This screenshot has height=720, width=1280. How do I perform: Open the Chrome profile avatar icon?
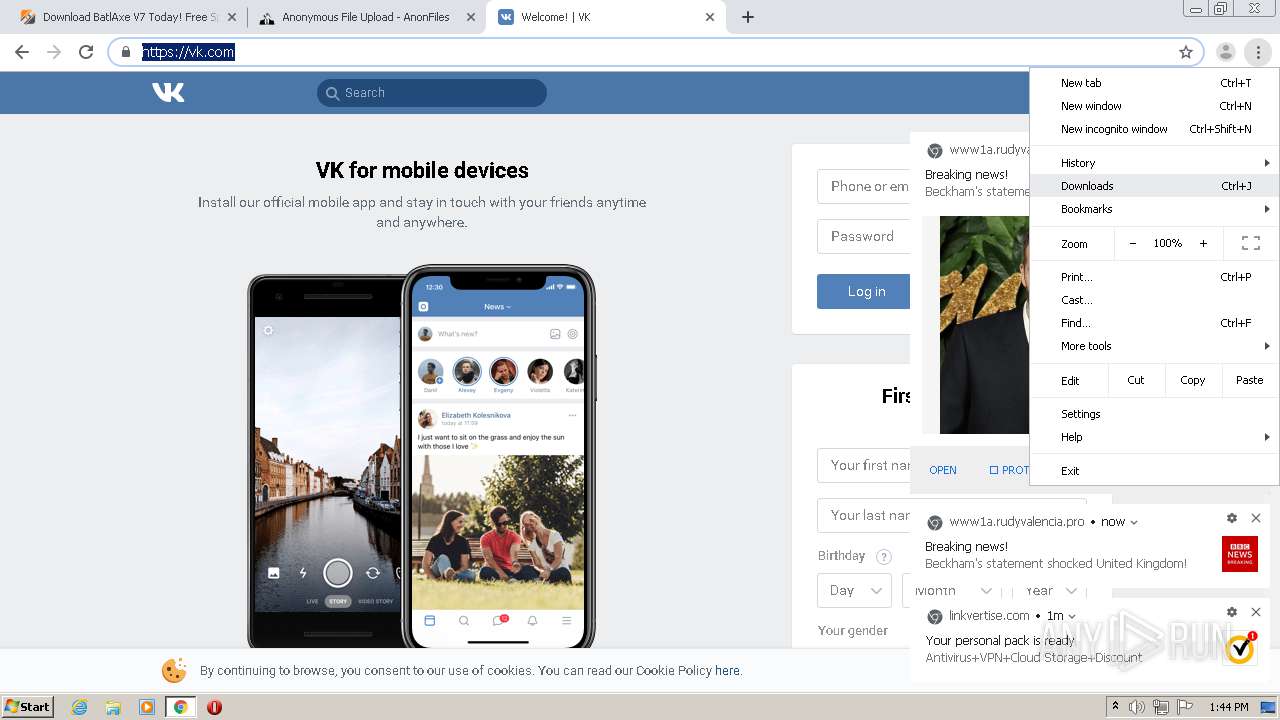(x=1225, y=52)
